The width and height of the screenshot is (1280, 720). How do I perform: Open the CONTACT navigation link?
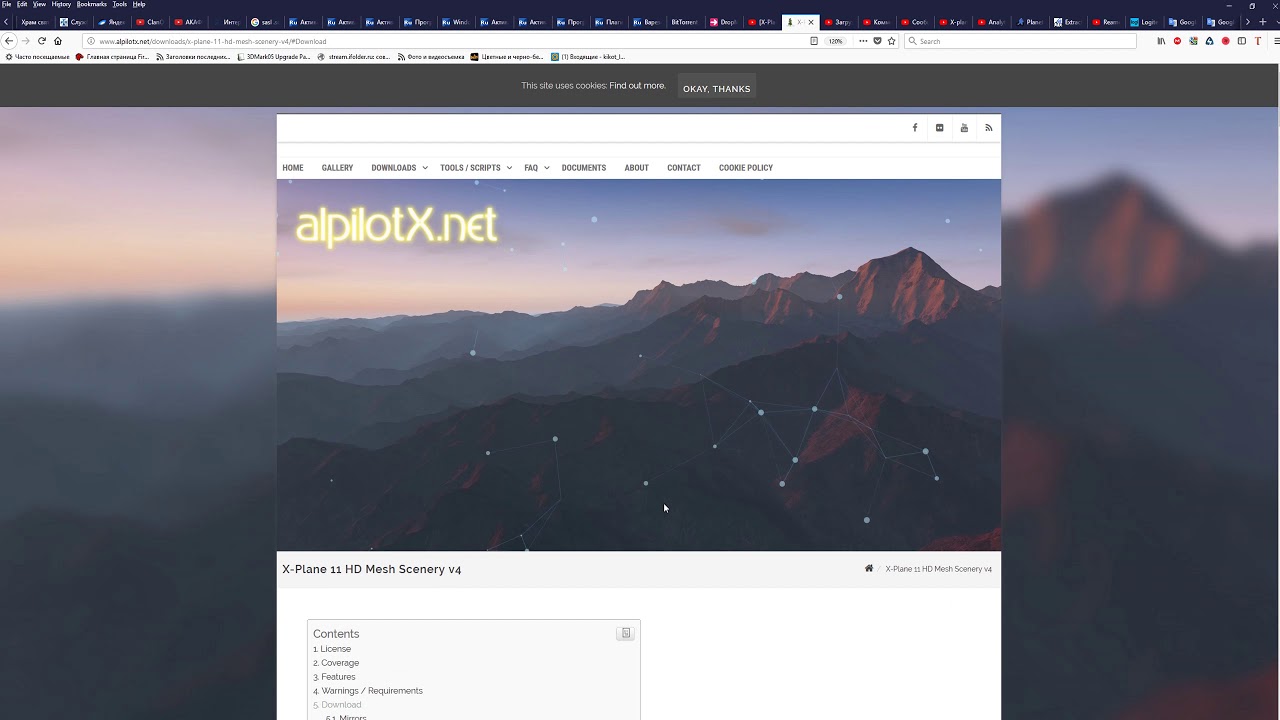(x=684, y=168)
